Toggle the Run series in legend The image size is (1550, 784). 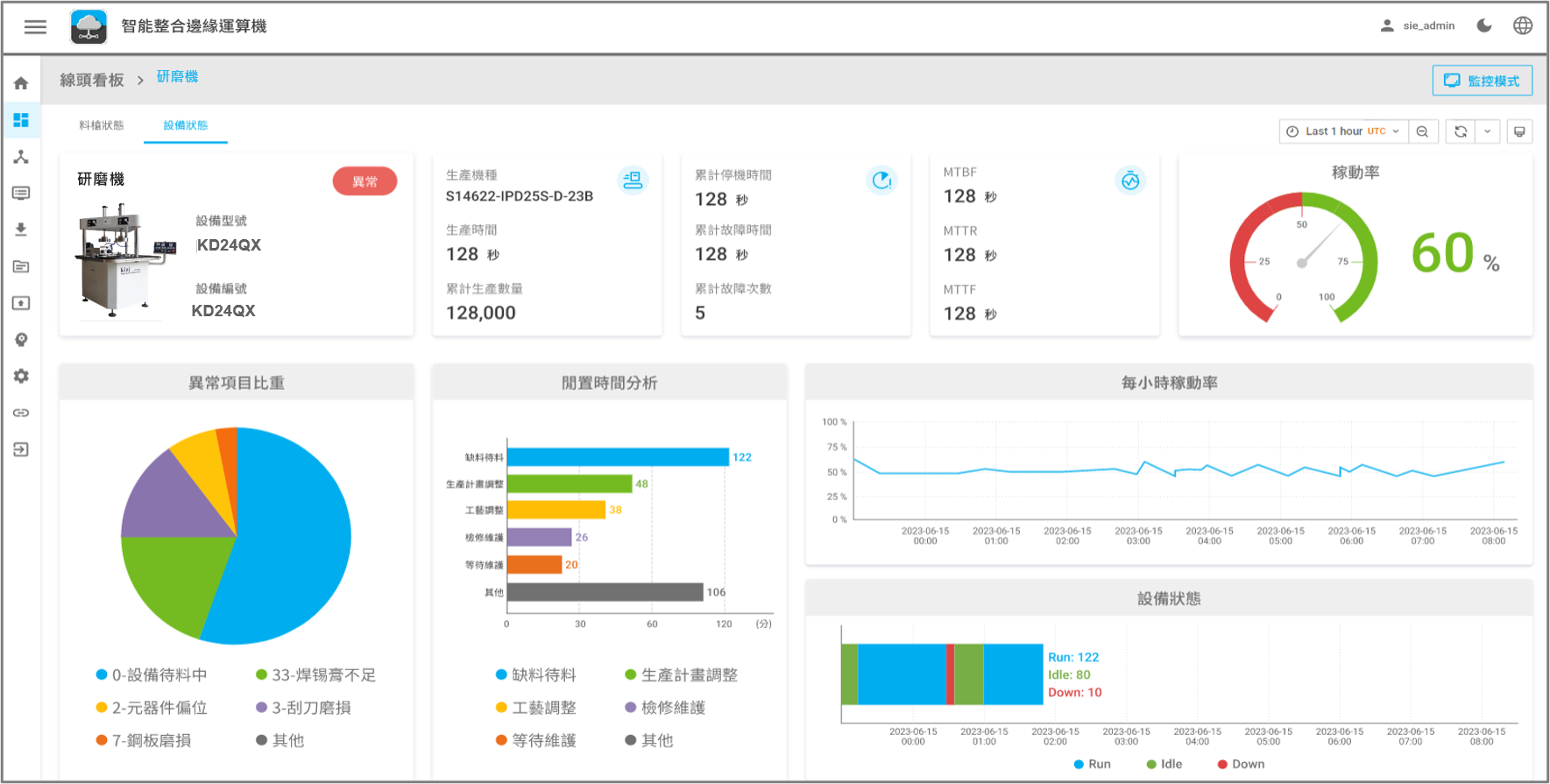[1092, 764]
